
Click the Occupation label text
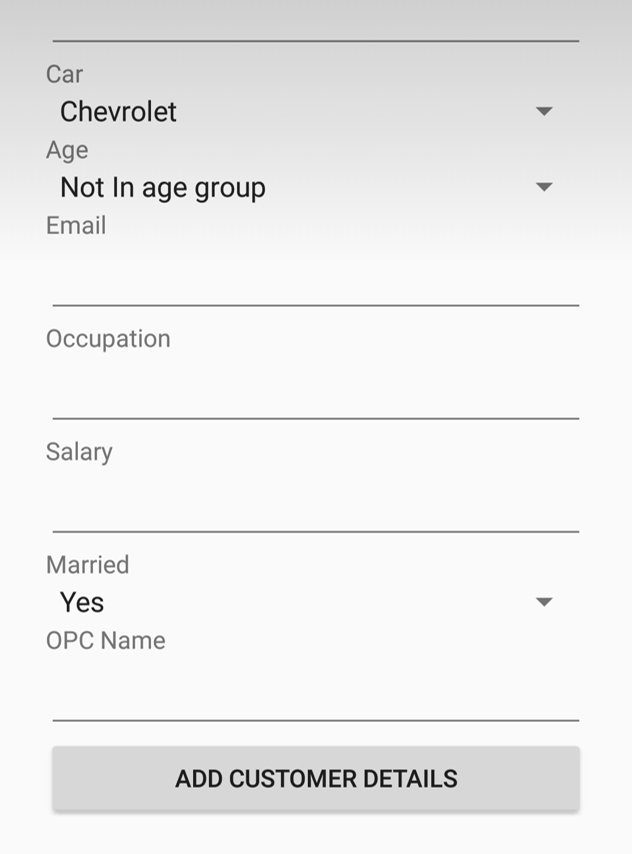(x=108, y=339)
